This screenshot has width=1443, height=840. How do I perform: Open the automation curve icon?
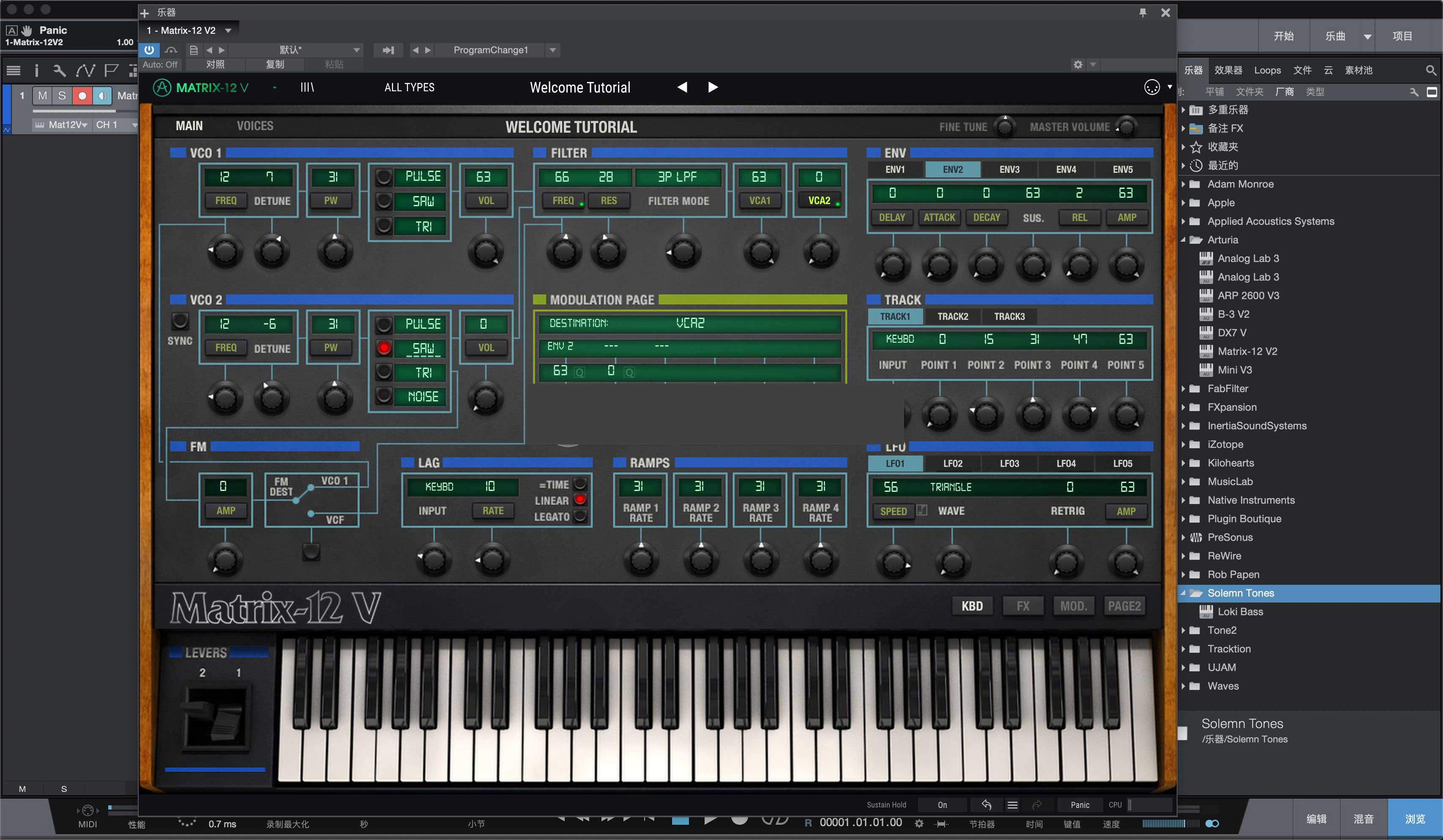85,71
